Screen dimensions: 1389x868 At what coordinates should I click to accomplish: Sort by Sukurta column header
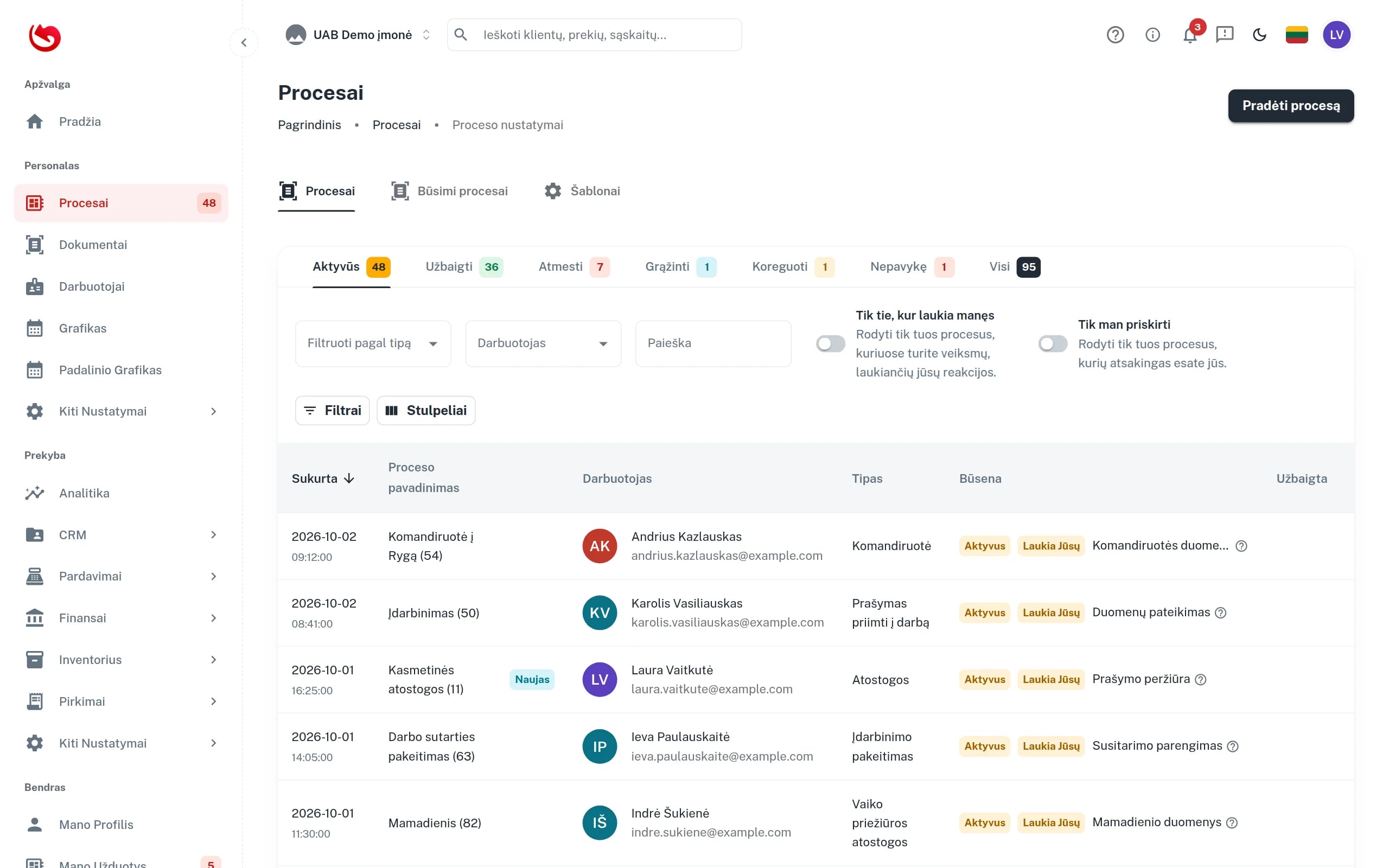coord(323,479)
